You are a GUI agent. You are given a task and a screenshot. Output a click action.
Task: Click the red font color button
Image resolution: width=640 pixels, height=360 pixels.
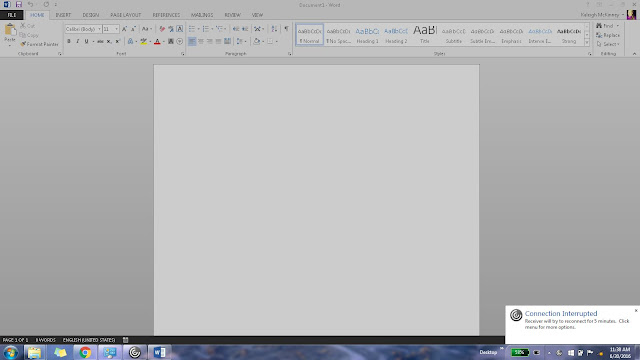pos(157,41)
